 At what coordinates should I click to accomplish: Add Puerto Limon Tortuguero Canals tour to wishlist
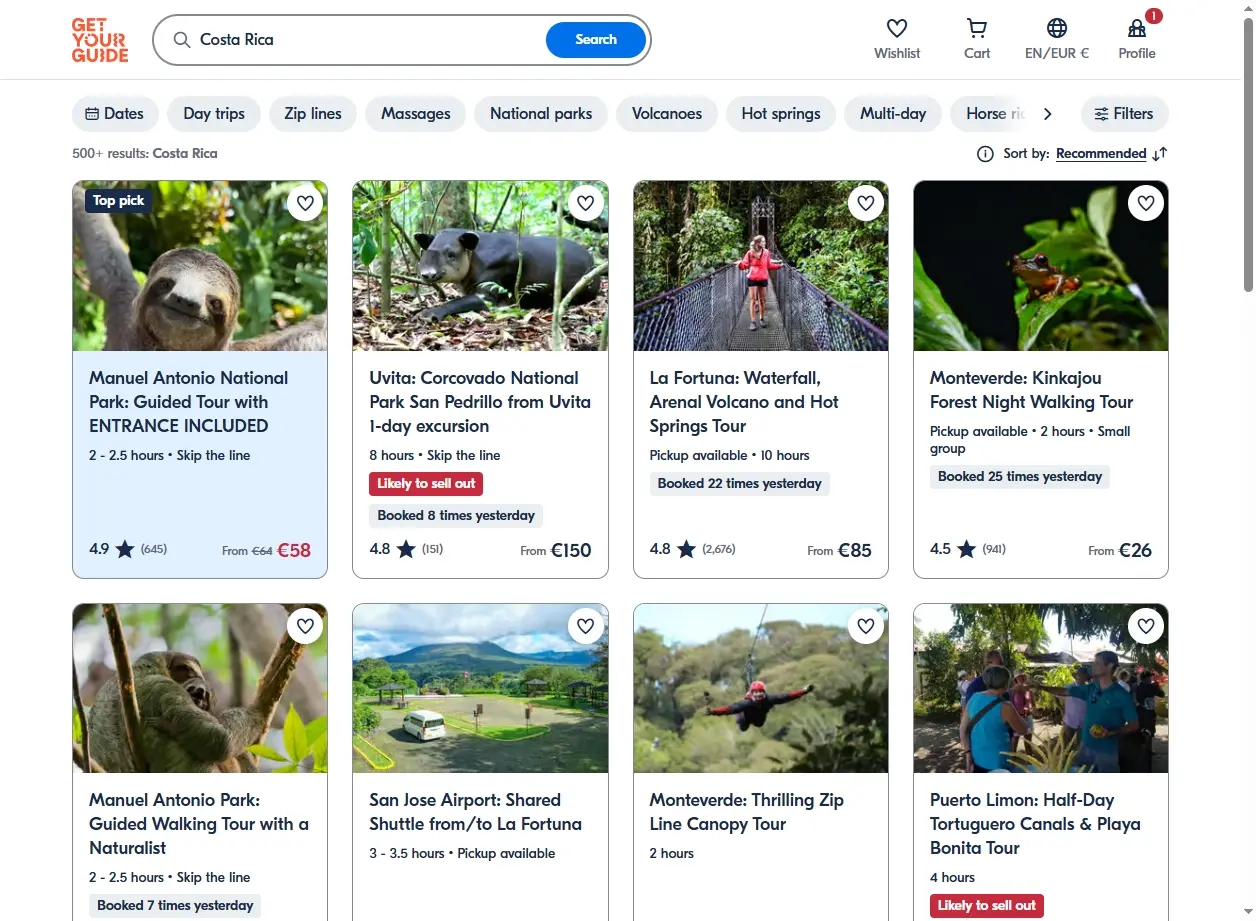1146,626
